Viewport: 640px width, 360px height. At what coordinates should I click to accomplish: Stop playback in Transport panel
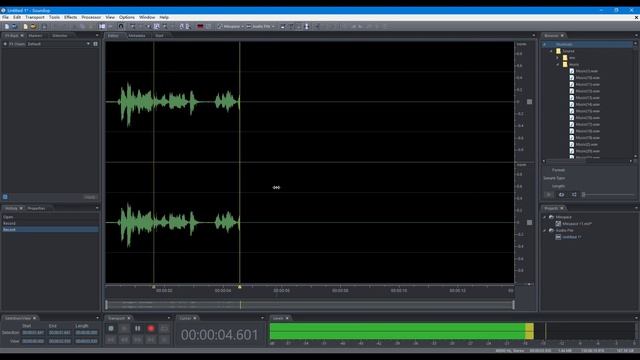[x=111, y=328]
